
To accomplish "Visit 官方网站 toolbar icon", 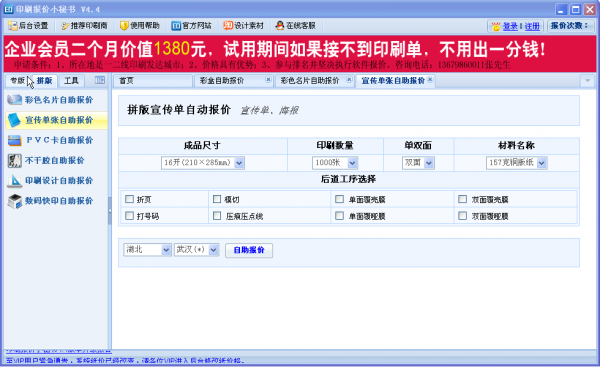I will coord(176,26).
